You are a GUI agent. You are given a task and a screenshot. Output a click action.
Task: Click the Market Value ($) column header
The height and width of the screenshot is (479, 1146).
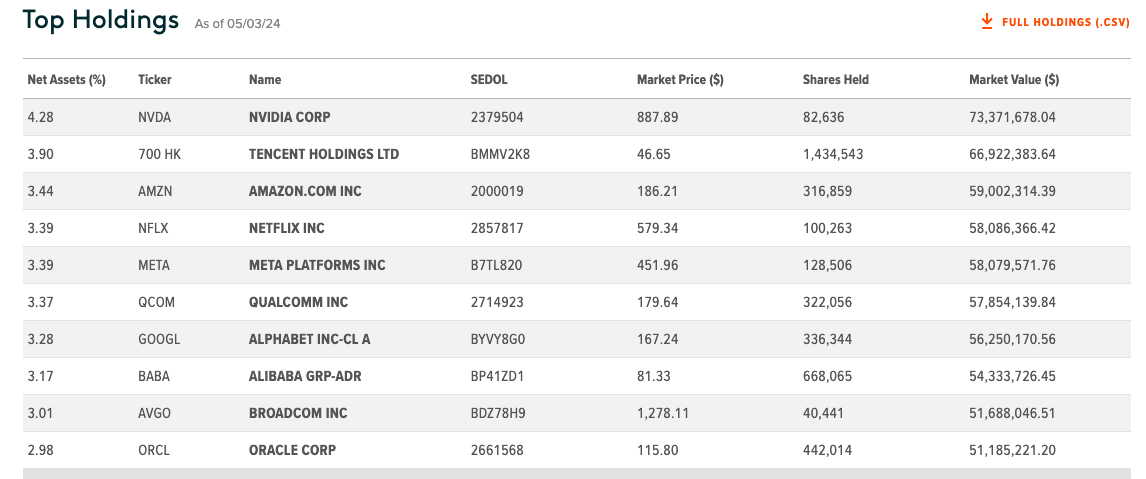click(x=1014, y=80)
